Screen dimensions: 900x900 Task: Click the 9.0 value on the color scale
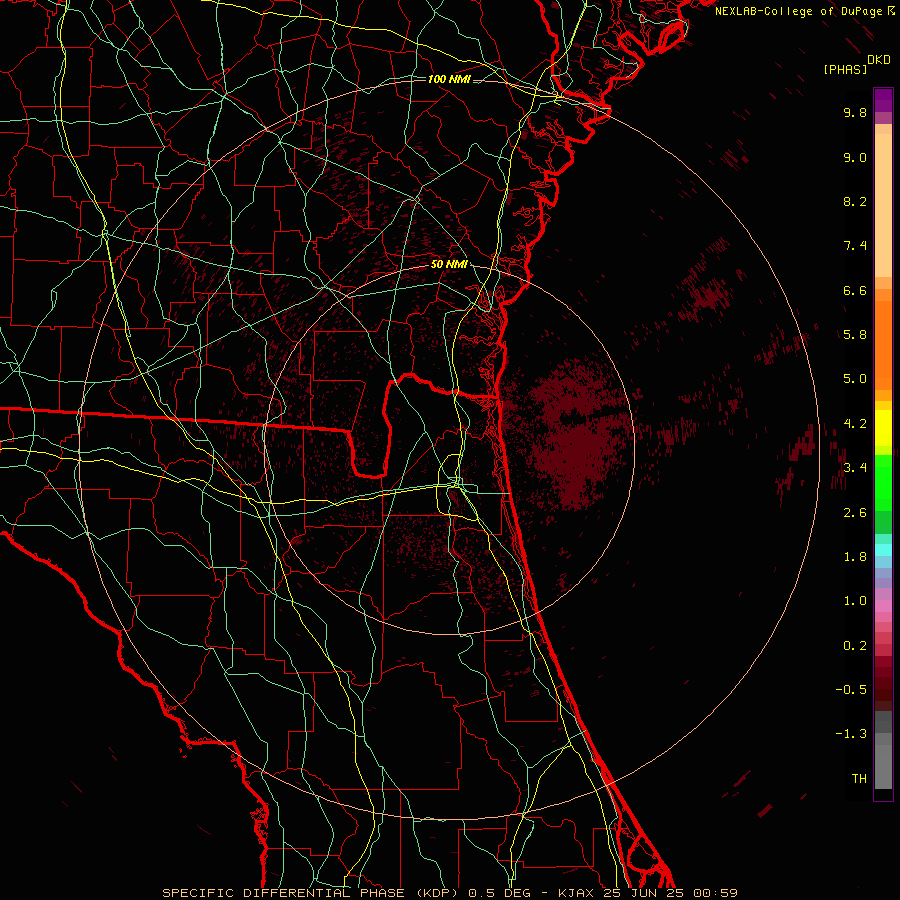click(x=855, y=157)
